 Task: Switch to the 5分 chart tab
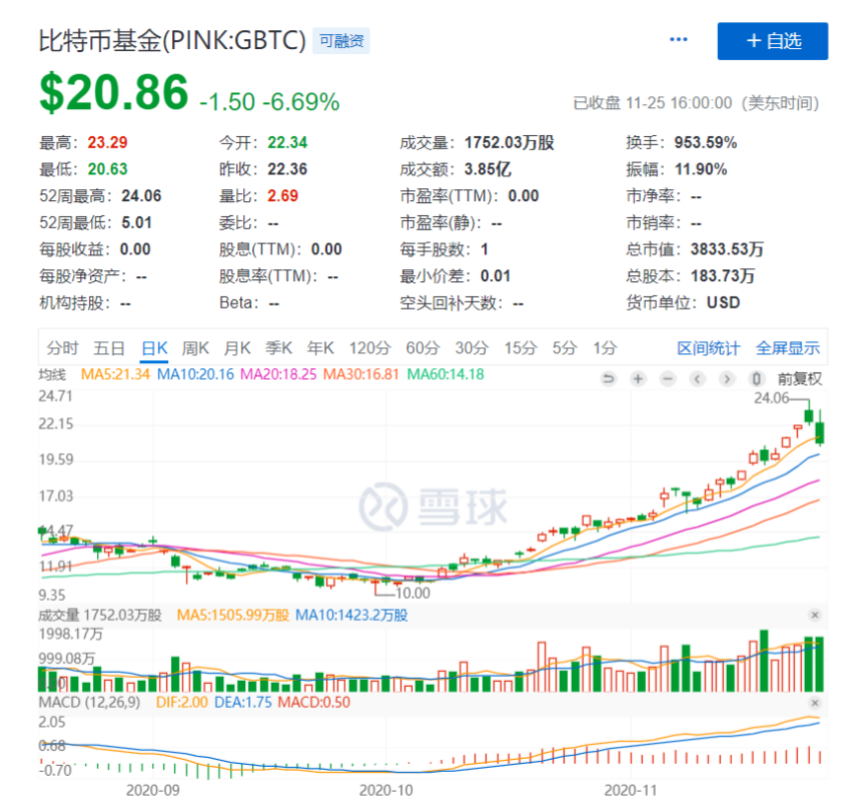coord(565,348)
